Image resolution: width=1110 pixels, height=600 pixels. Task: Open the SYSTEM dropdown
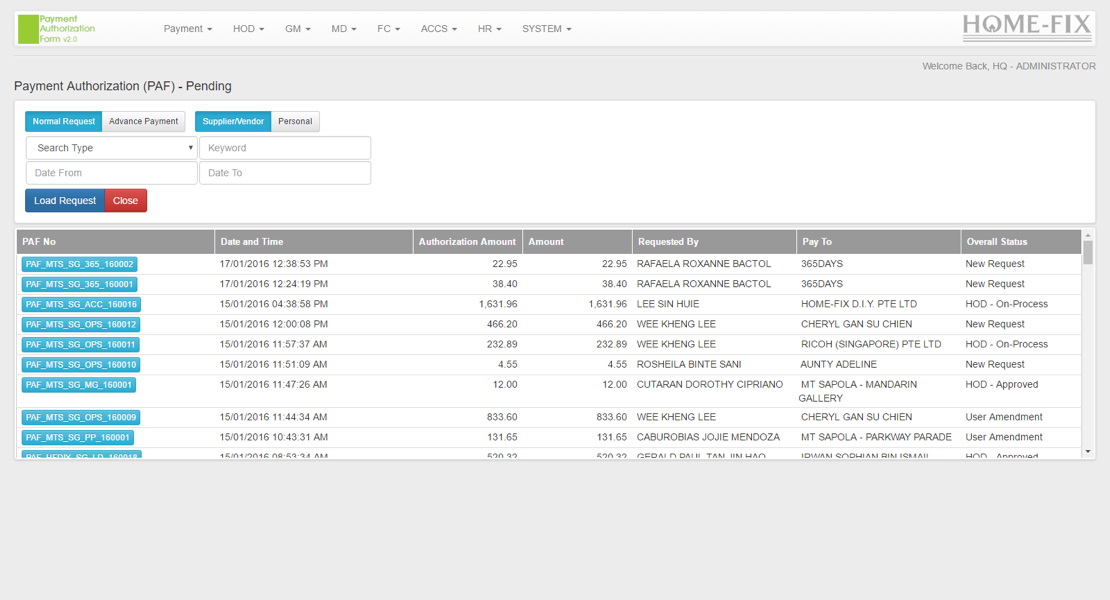pos(545,29)
